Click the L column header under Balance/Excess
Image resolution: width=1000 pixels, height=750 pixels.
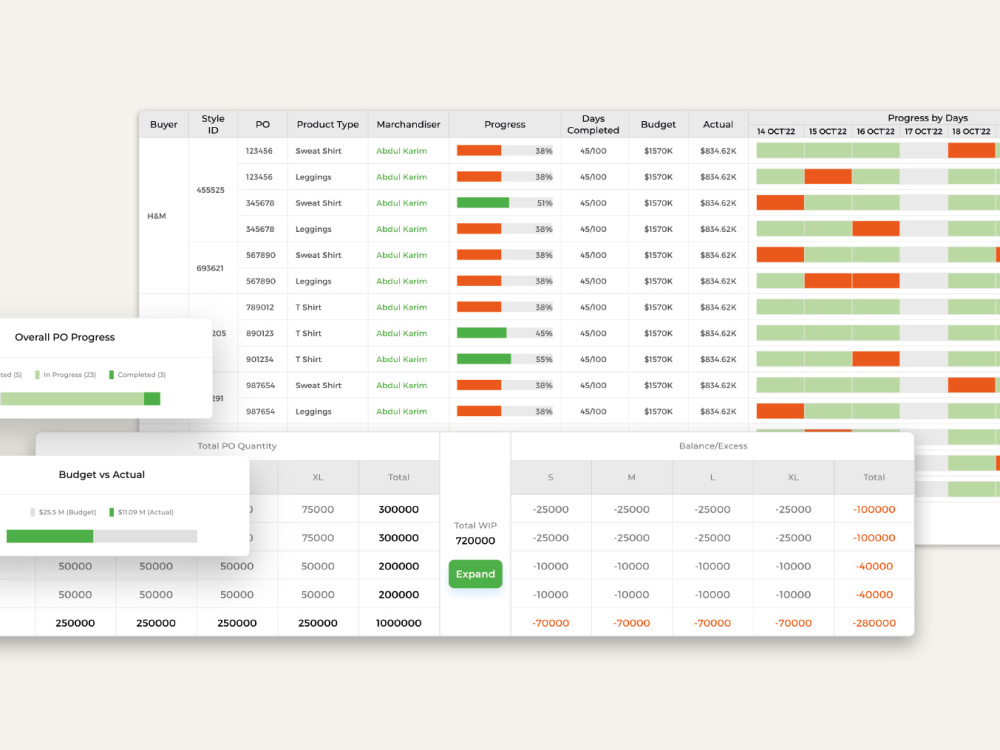click(712, 477)
